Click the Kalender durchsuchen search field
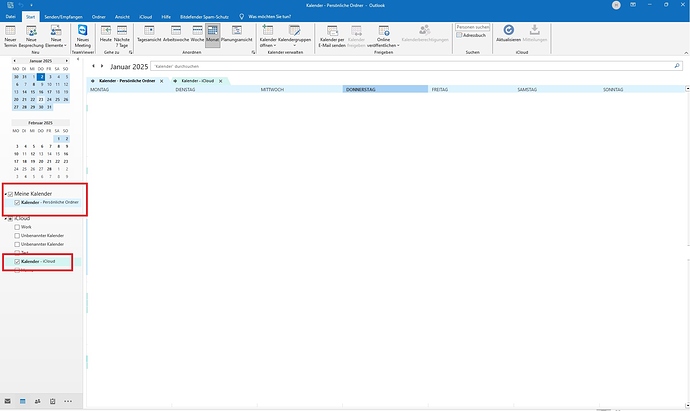Screen dimensions: 690x411 coord(412,66)
